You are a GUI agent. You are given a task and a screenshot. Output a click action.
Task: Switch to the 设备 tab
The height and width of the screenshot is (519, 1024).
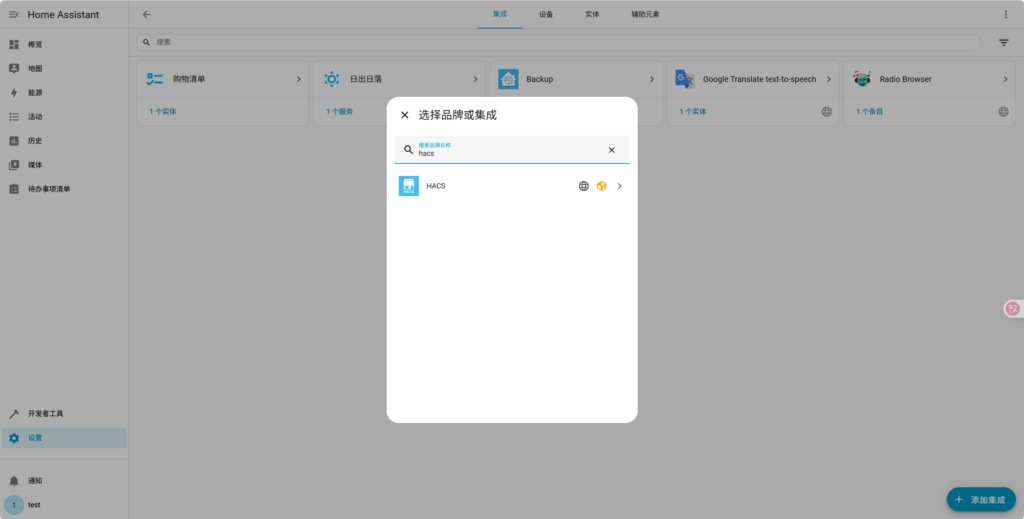pos(546,15)
